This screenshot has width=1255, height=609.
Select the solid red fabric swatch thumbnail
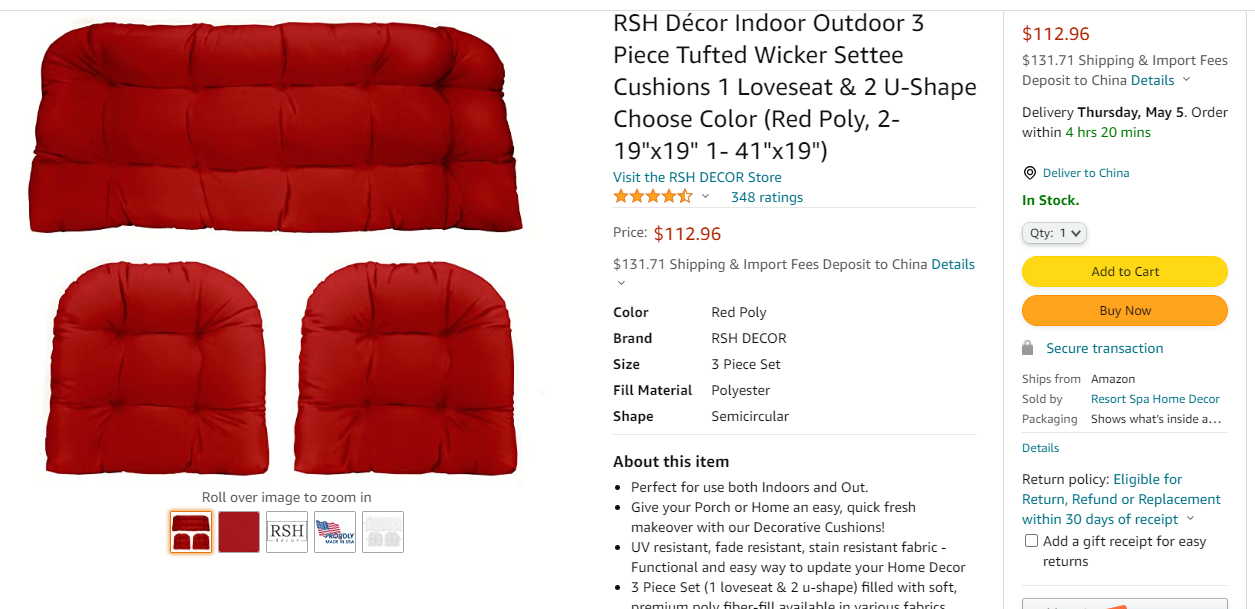pos(239,532)
